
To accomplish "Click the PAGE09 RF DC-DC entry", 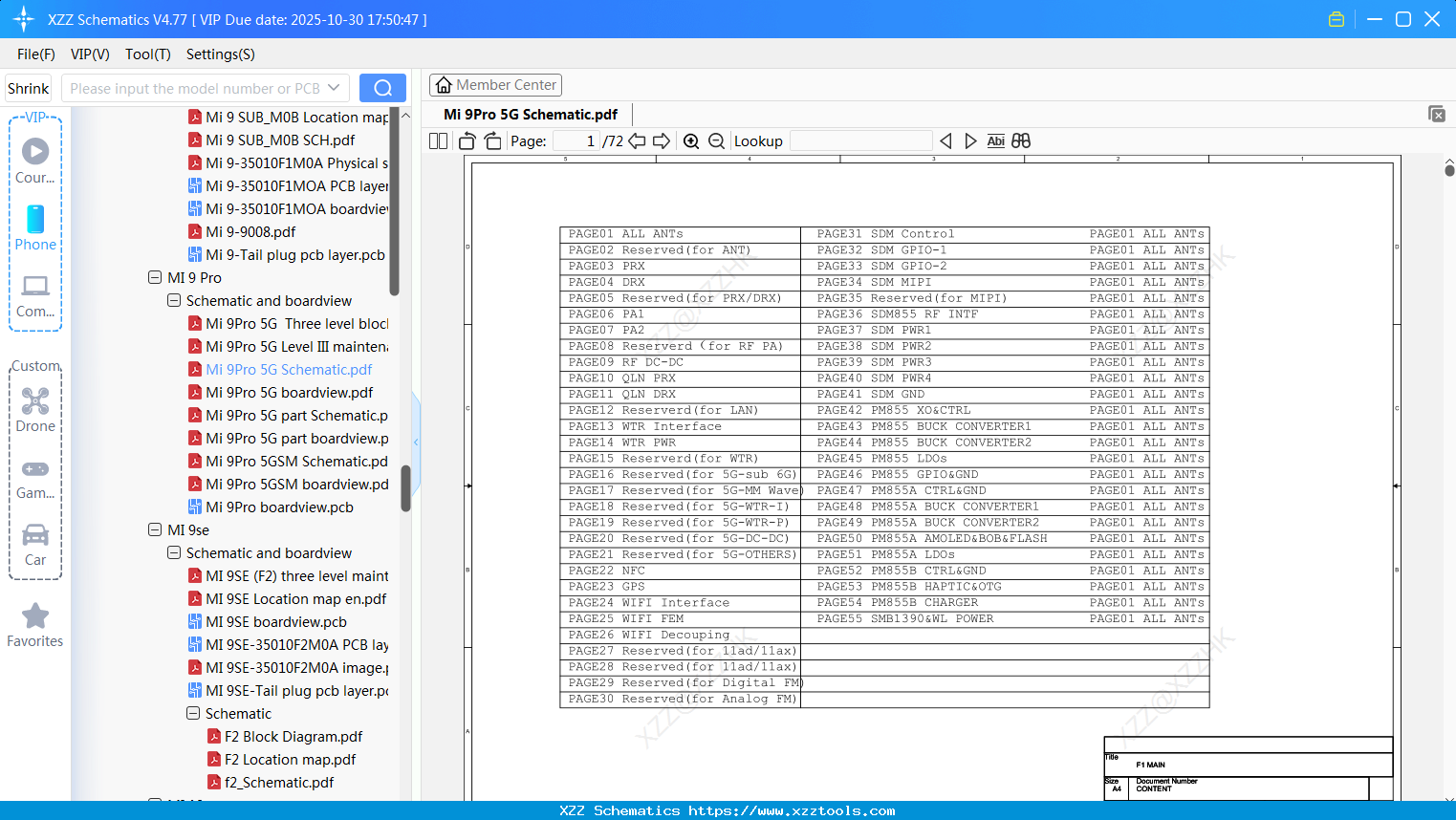I will pos(626,362).
